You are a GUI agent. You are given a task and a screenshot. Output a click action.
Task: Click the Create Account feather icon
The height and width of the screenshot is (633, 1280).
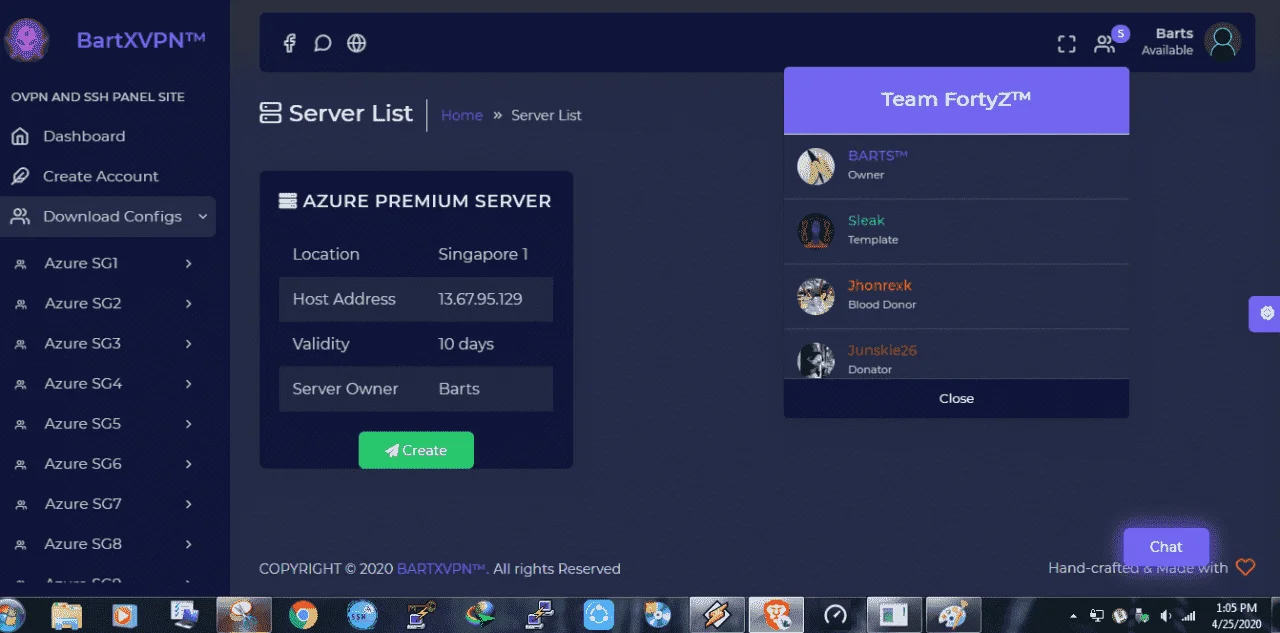[19, 176]
